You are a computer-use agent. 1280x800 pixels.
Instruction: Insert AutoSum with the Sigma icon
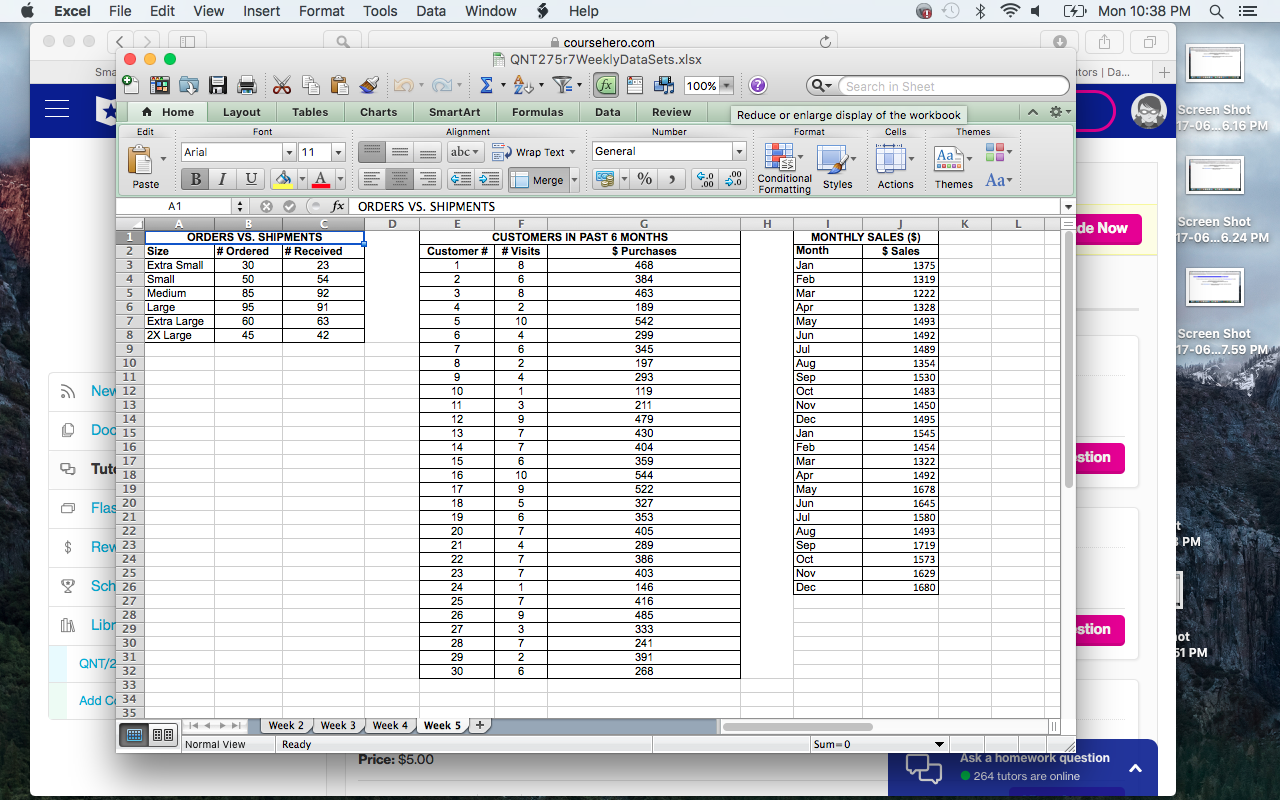point(486,86)
